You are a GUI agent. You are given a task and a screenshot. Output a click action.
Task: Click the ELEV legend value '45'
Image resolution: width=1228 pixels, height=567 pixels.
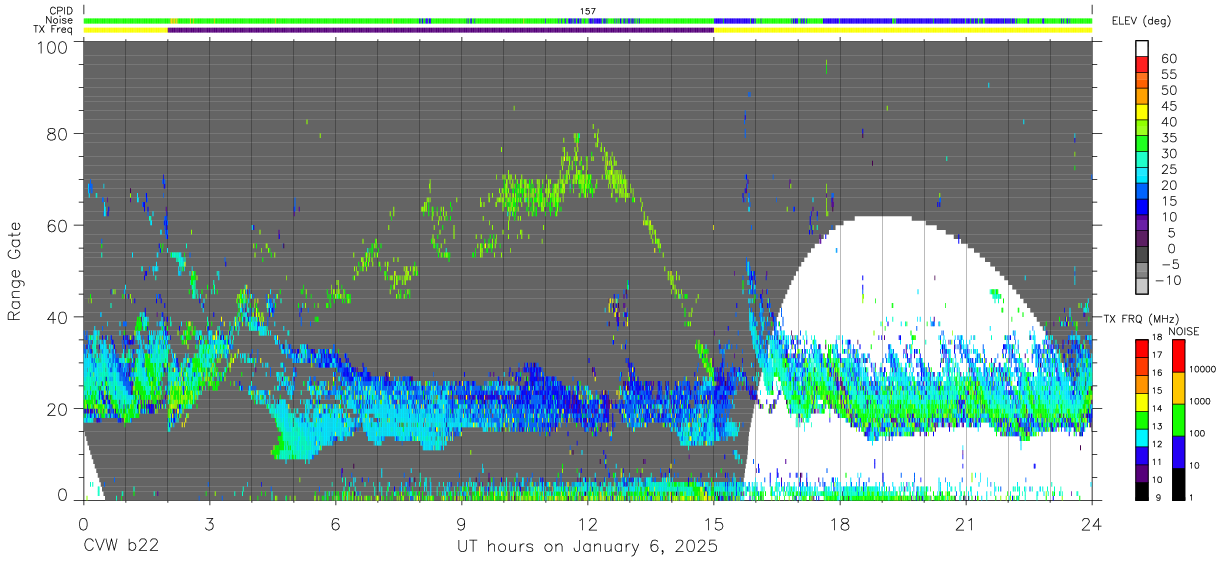(x=1169, y=106)
